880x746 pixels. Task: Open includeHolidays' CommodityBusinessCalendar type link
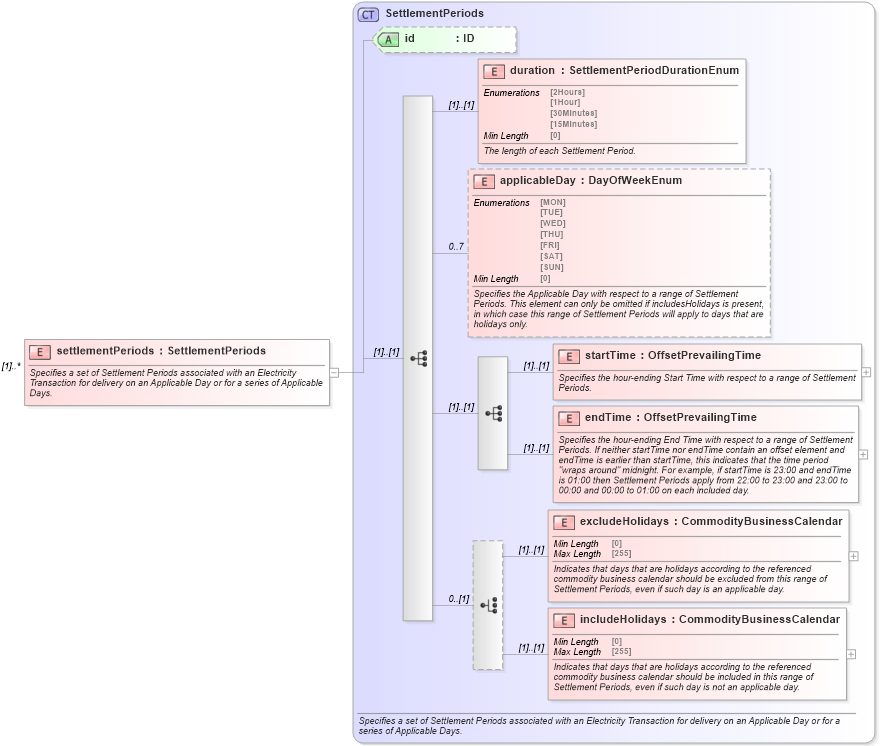[759, 619]
